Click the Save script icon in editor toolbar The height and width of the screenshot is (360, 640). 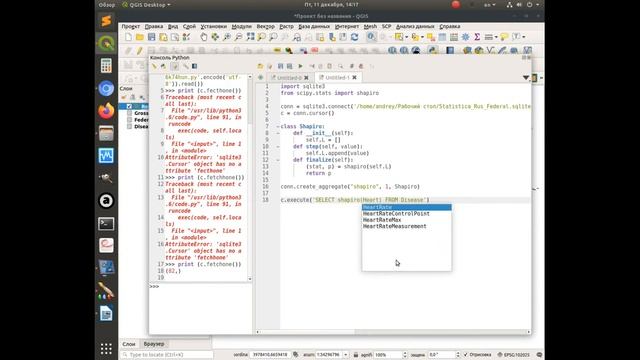[x=280, y=66]
